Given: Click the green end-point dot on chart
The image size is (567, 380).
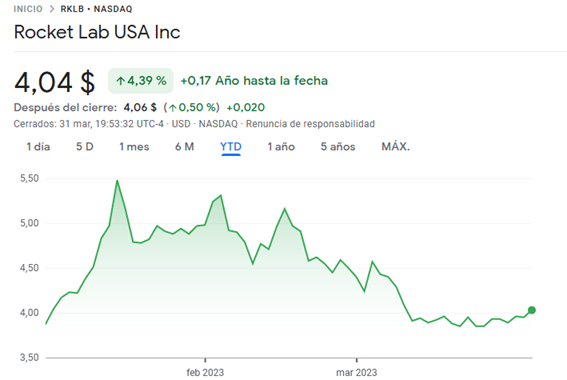Looking at the screenshot, I should coord(532,310).
